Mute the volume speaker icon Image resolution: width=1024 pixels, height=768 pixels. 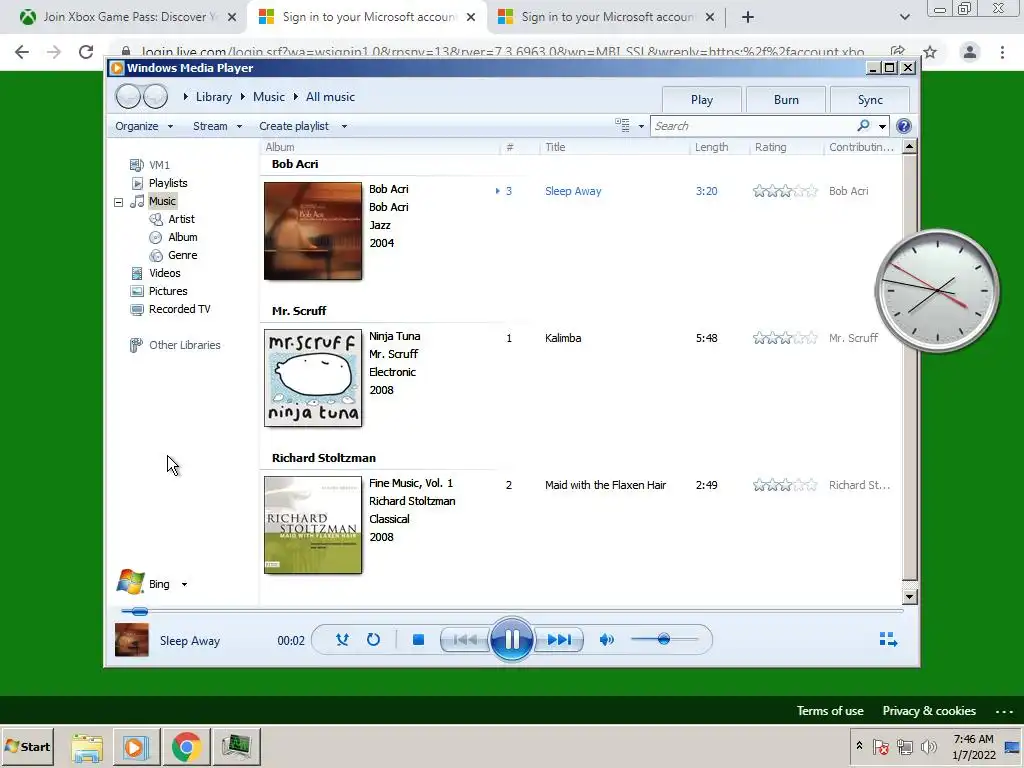point(607,640)
